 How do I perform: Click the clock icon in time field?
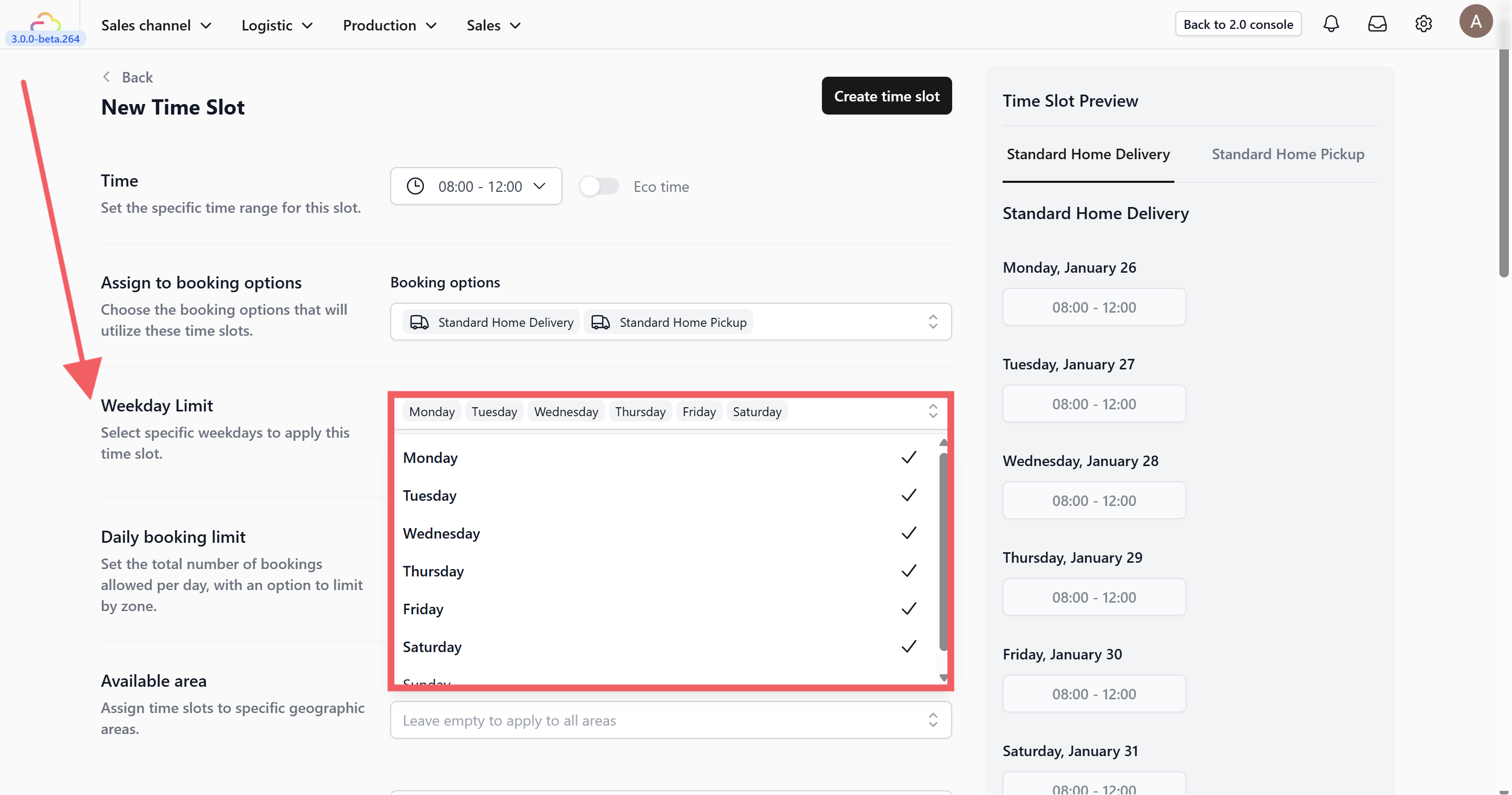pos(415,186)
